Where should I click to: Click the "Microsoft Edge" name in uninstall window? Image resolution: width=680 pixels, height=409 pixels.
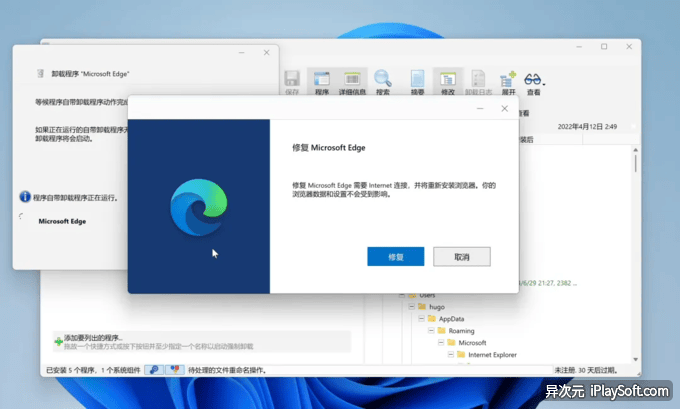62,221
